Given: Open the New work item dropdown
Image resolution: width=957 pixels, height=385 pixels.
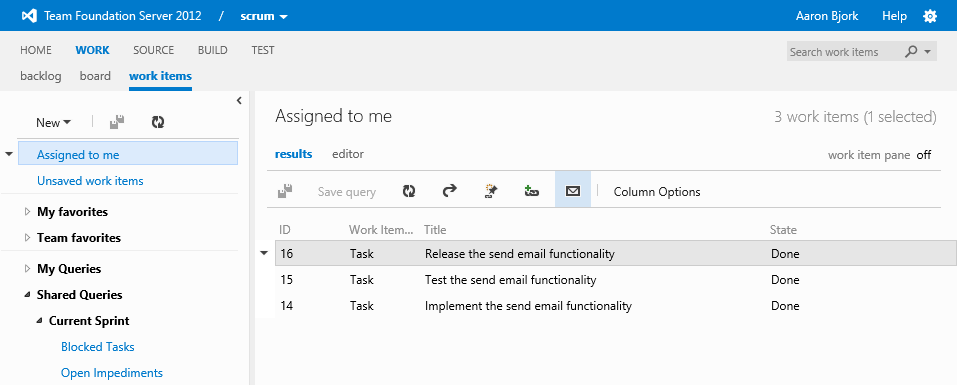Looking at the screenshot, I should (x=53, y=123).
